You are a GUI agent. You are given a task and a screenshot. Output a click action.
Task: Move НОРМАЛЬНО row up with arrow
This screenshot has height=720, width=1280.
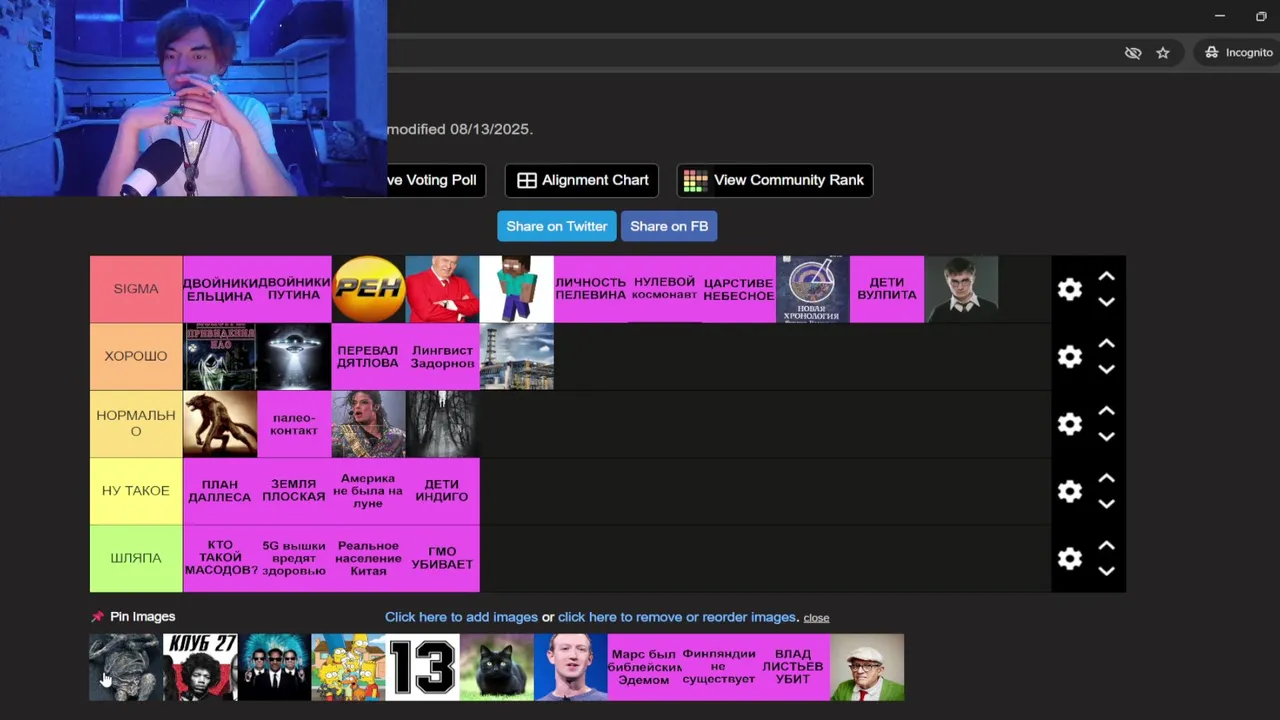[1106, 411]
